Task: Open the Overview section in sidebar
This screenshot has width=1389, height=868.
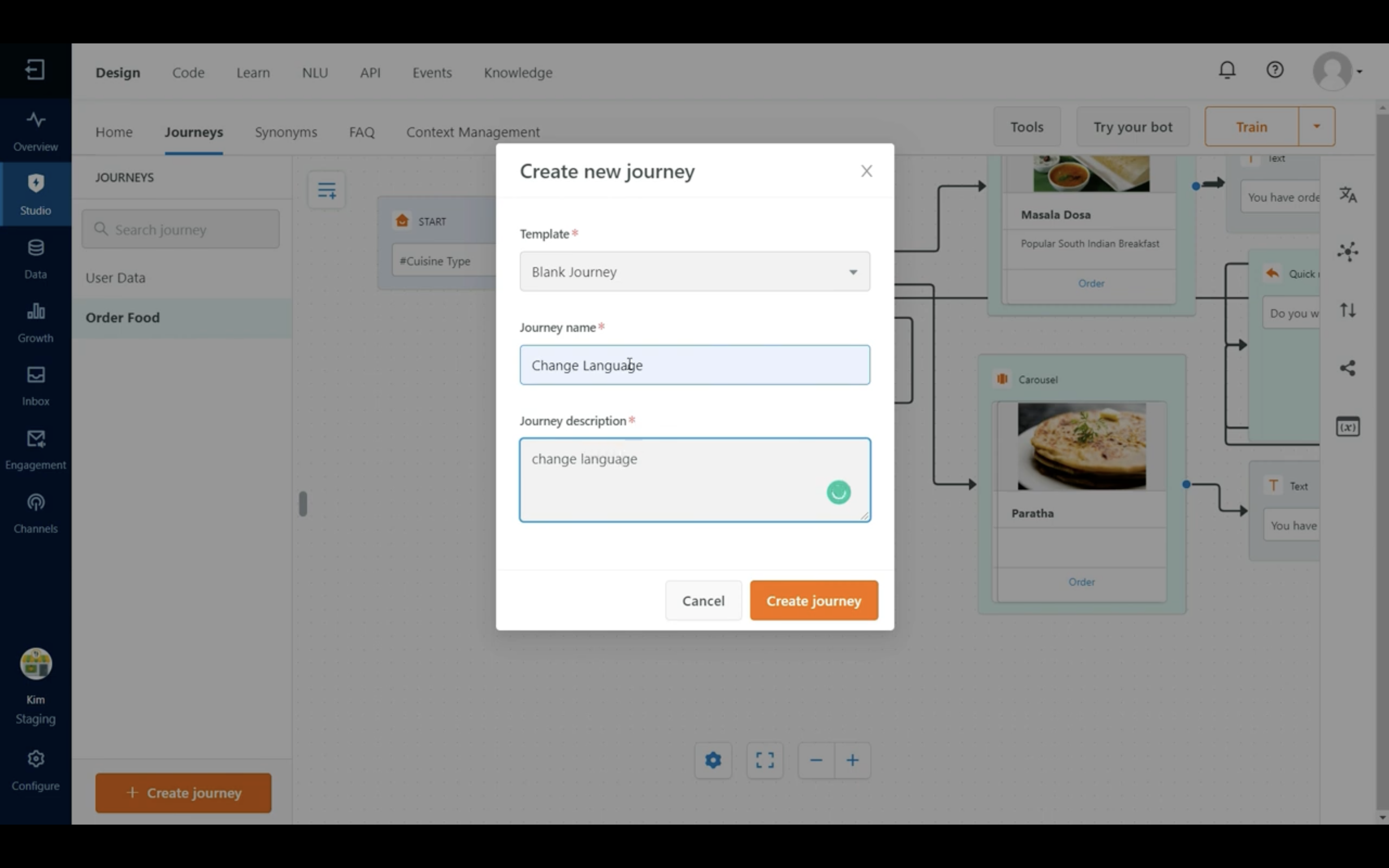Action: 36,131
